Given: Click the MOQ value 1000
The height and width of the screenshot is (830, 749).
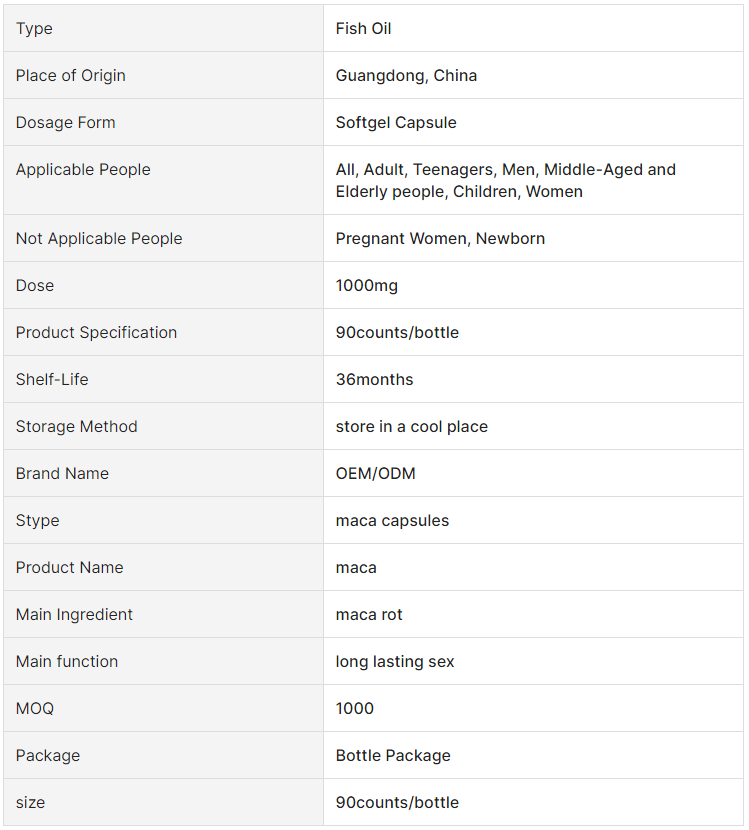Looking at the screenshot, I should tap(354, 709).
